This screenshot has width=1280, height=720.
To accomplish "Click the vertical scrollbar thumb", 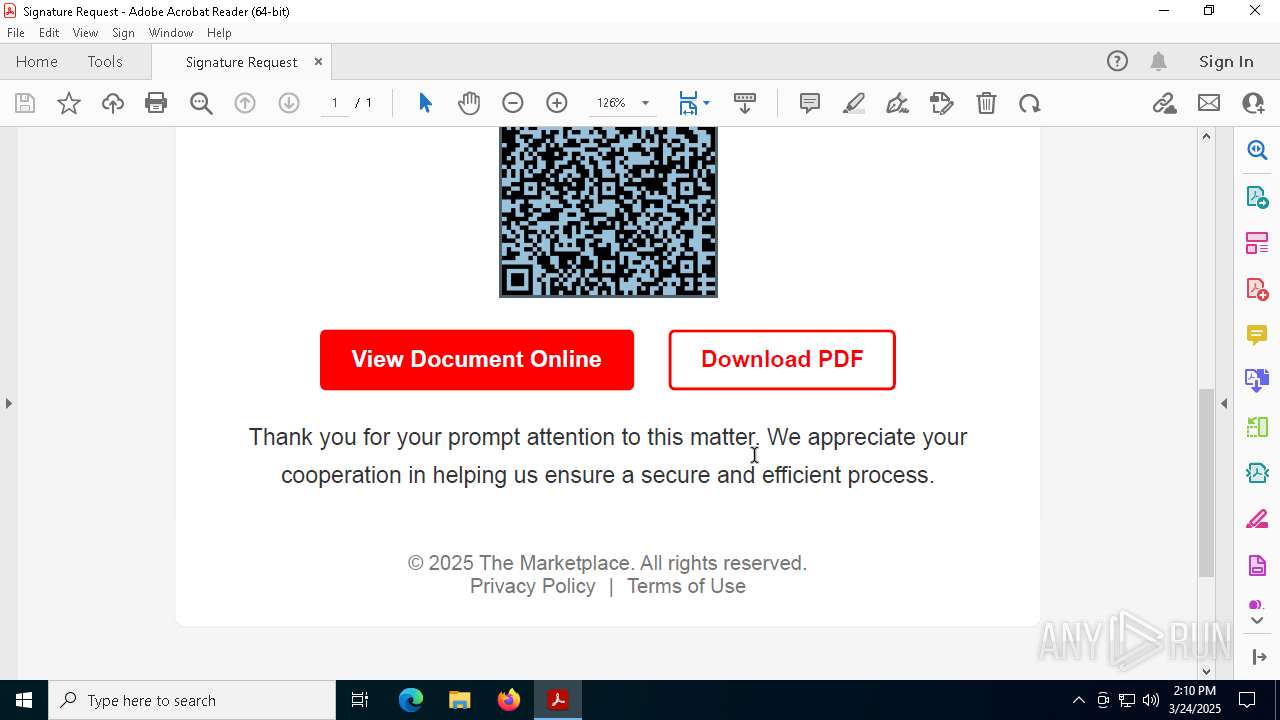I will 1206,483.
